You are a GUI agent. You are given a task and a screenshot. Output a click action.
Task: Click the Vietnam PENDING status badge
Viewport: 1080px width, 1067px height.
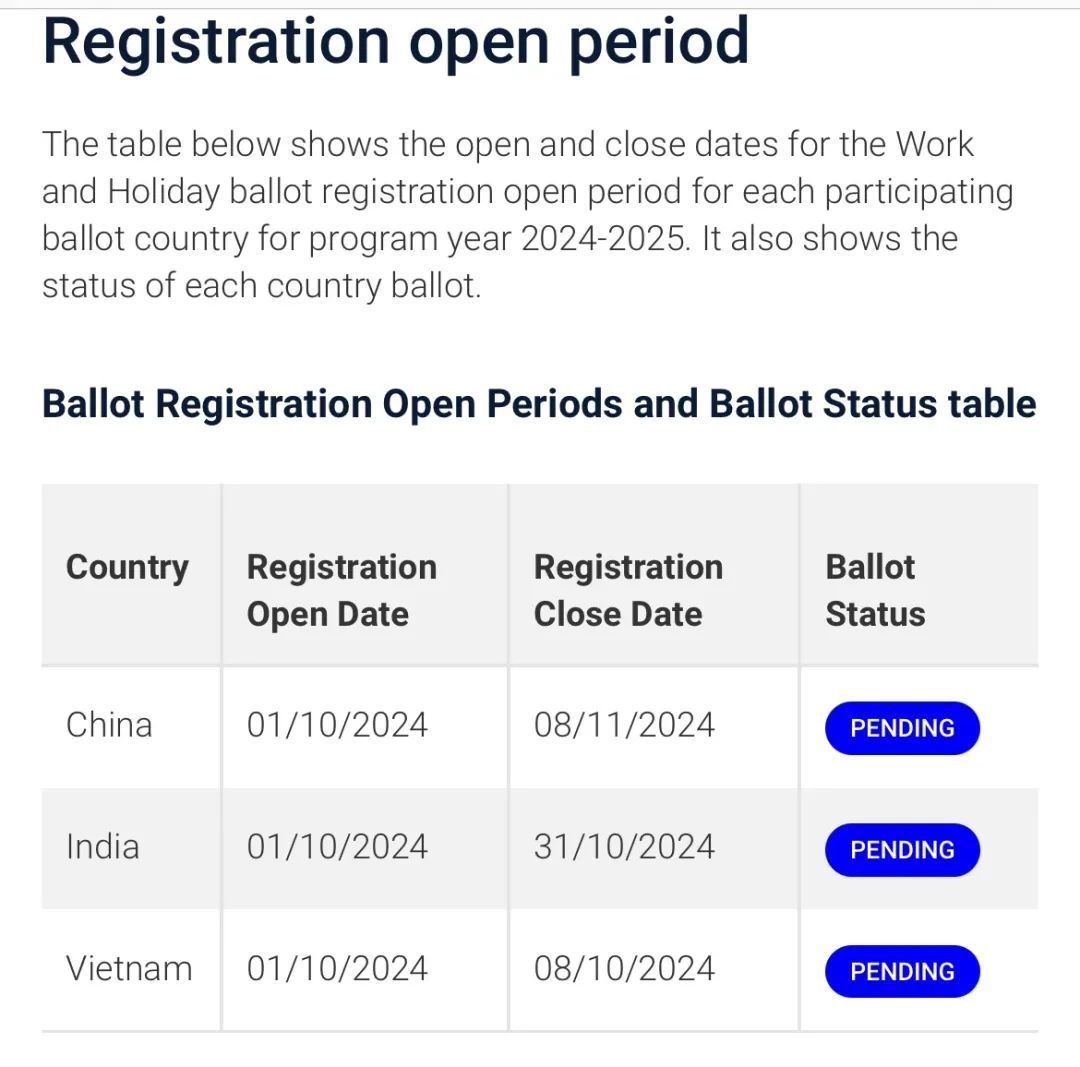coord(902,971)
